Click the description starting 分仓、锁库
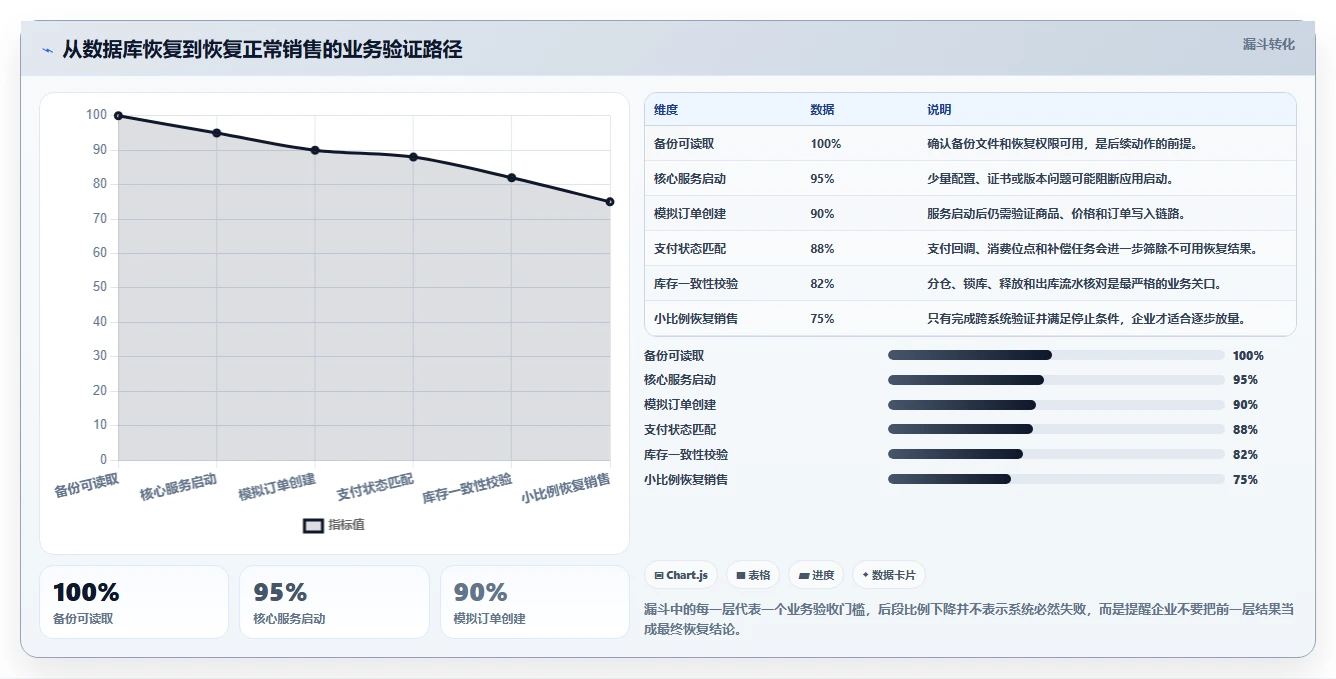The width and height of the screenshot is (1336, 679). click(x=1074, y=284)
